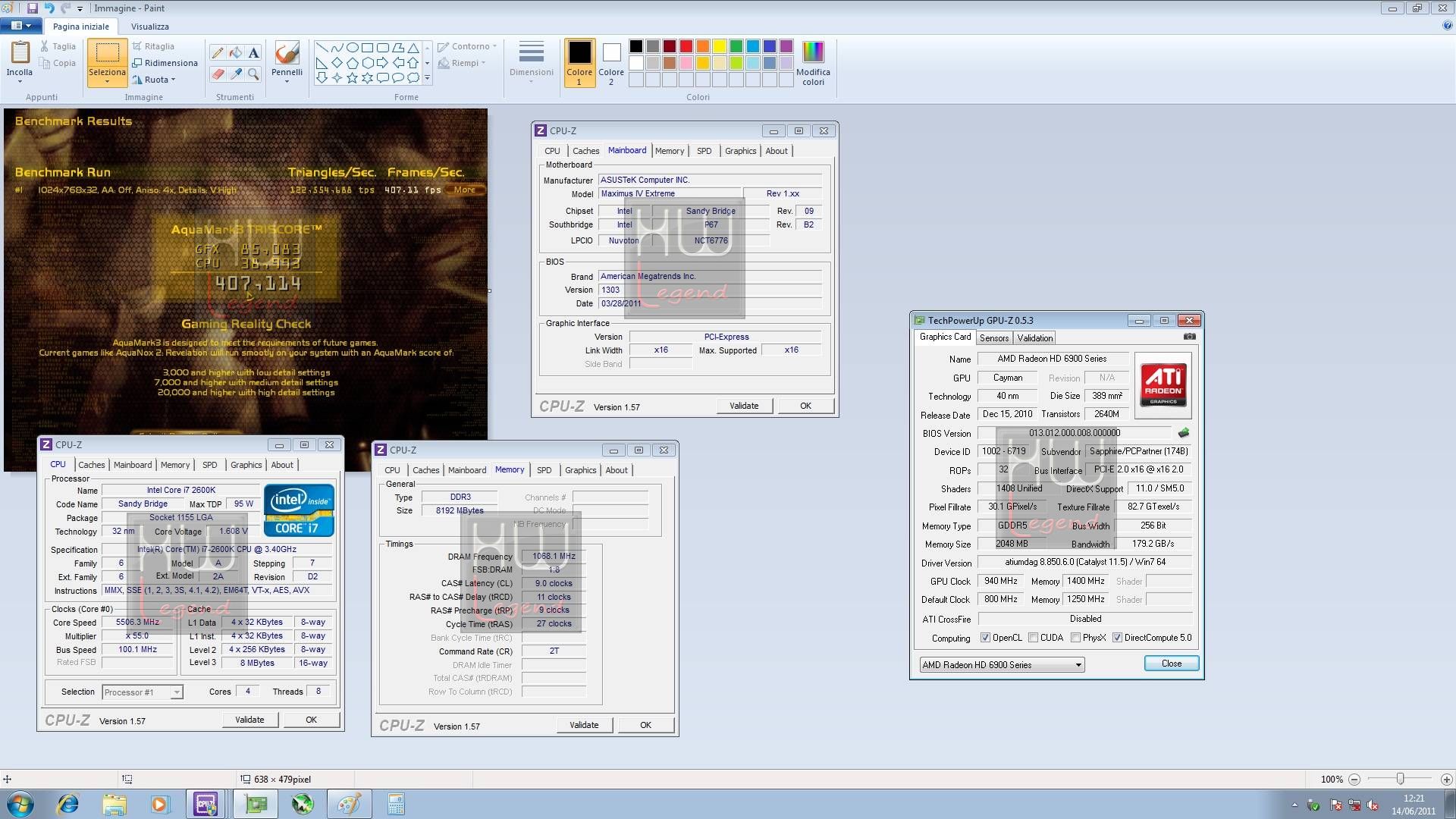Click the GPU-Z BIOS save chip icon
This screenshot has width=1456, height=819.
1183,433
